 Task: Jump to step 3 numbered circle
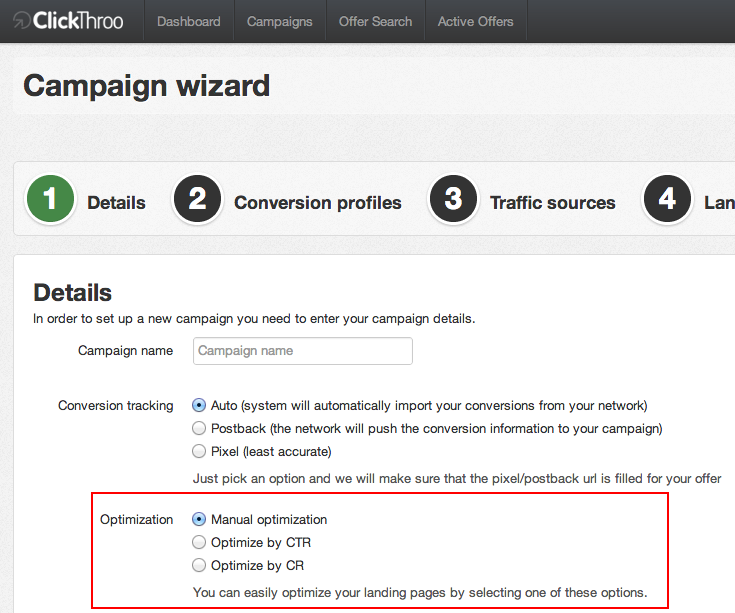tap(453, 200)
